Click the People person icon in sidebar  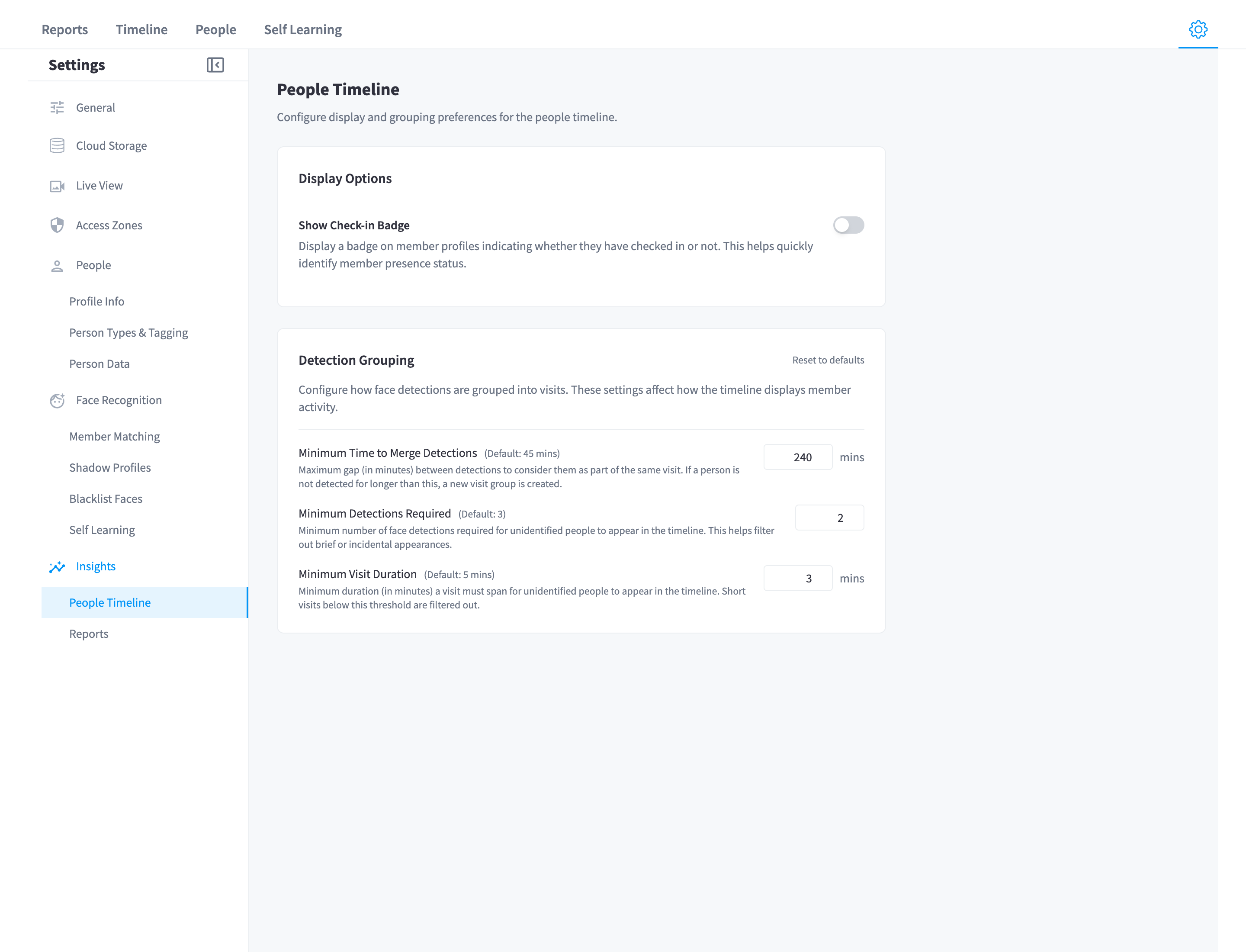click(57, 265)
